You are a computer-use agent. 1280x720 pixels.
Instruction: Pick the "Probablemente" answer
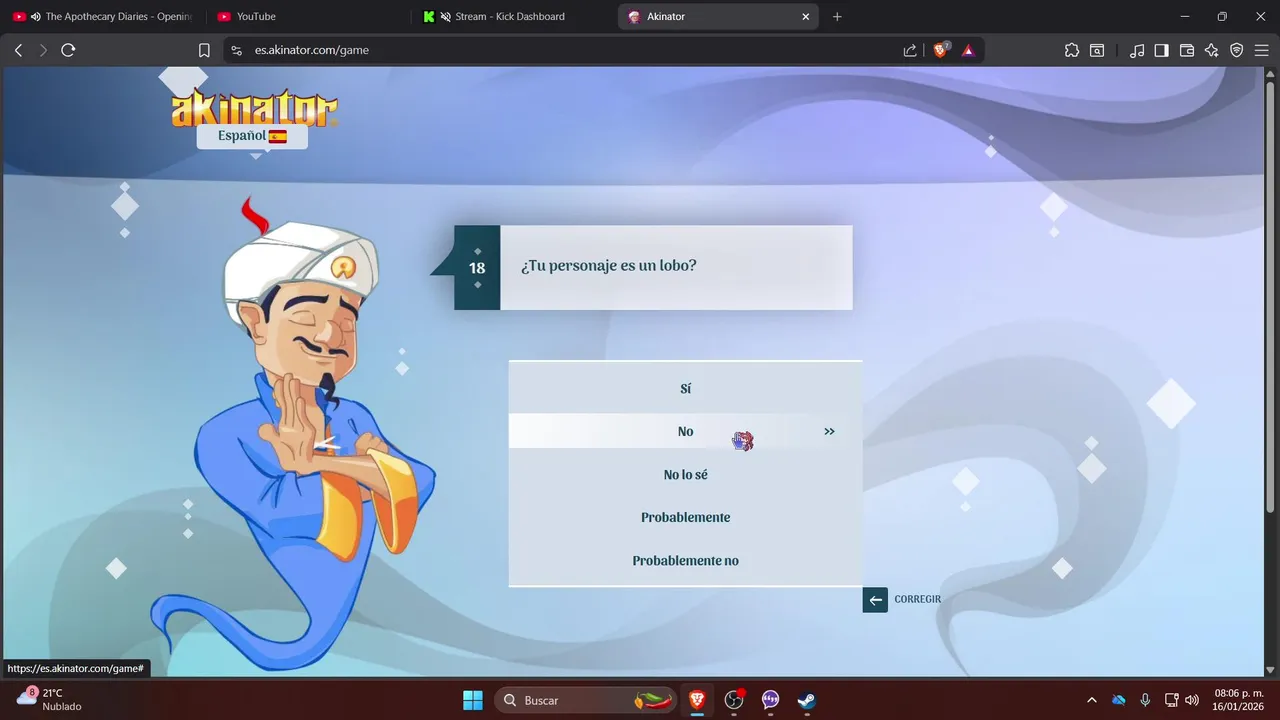(x=685, y=518)
